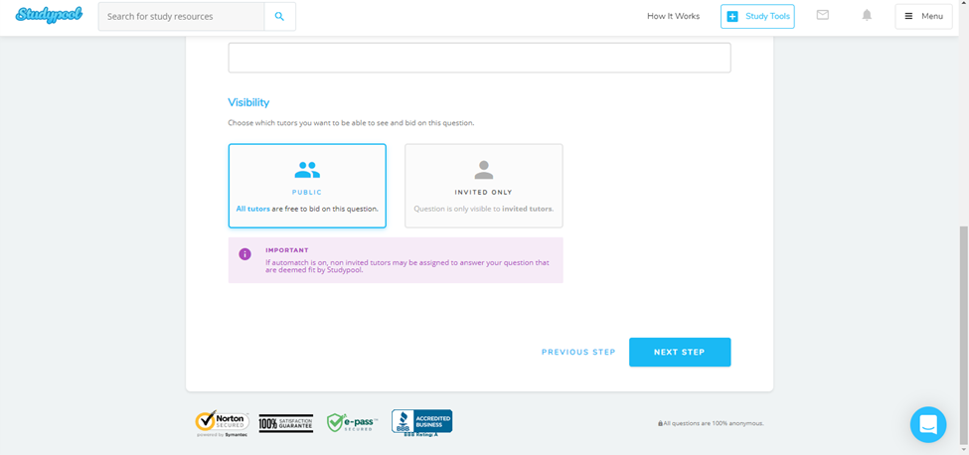Click the empty text box above Visibility
Viewport: 969px width, 455px height.
point(479,58)
